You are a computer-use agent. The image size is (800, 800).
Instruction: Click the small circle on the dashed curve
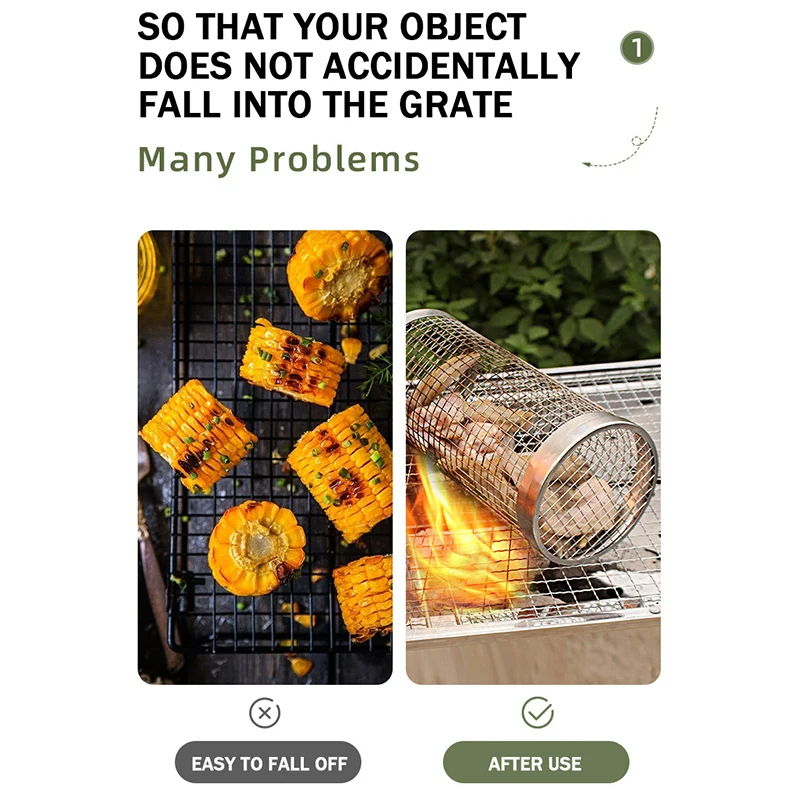pos(636,141)
